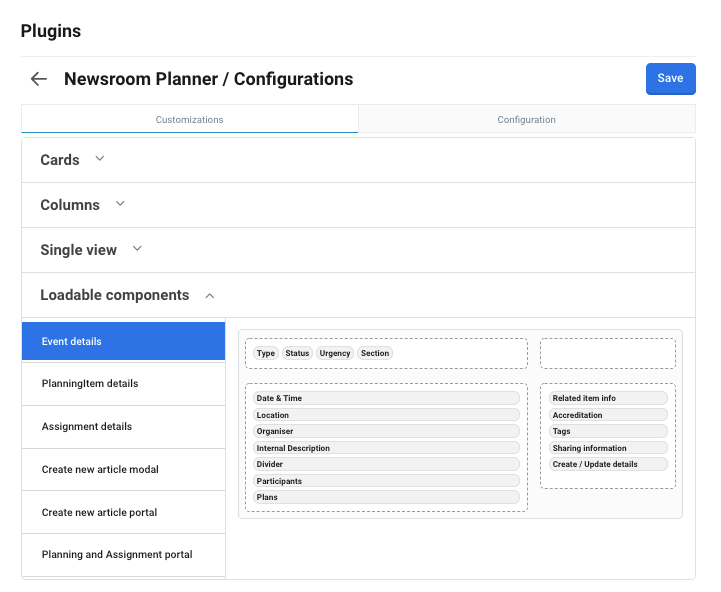Select Assignment details component
721x592 pixels.
(123, 427)
